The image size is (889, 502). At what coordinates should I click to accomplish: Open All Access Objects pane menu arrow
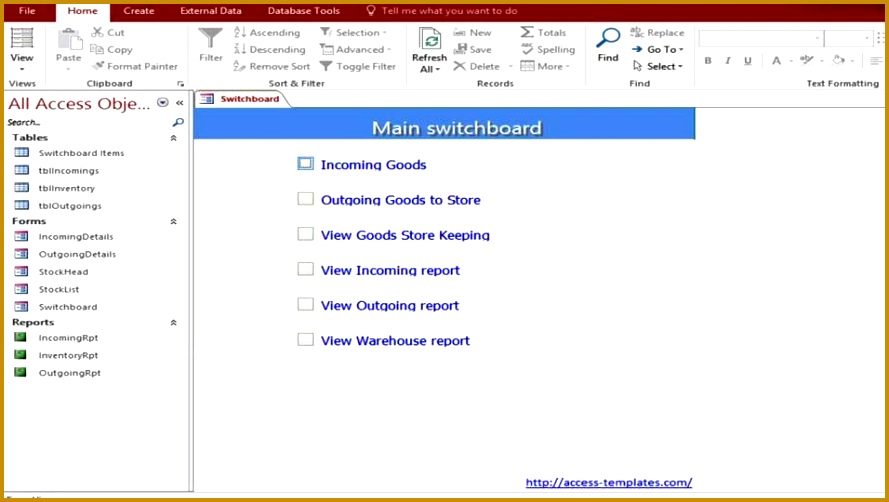point(163,103)
